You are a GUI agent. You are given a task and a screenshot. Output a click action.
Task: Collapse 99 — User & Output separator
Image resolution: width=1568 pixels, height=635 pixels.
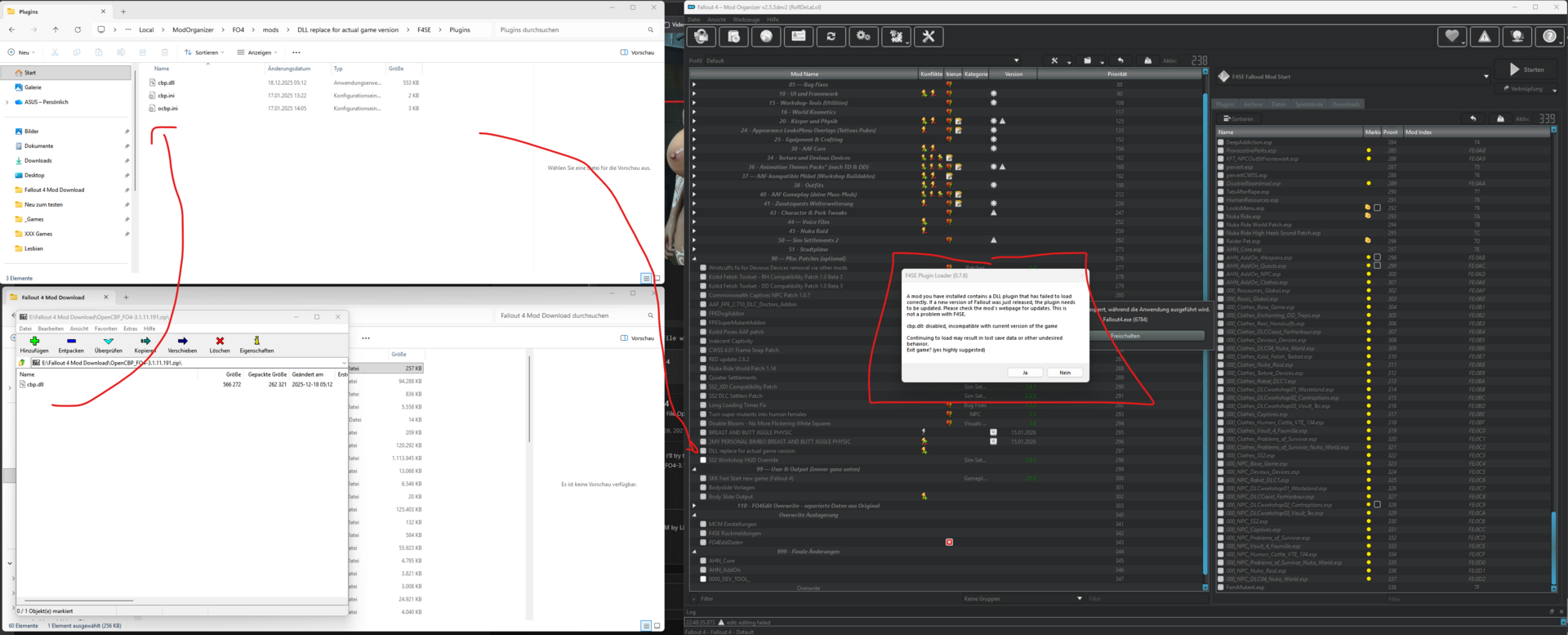[694, 469]
